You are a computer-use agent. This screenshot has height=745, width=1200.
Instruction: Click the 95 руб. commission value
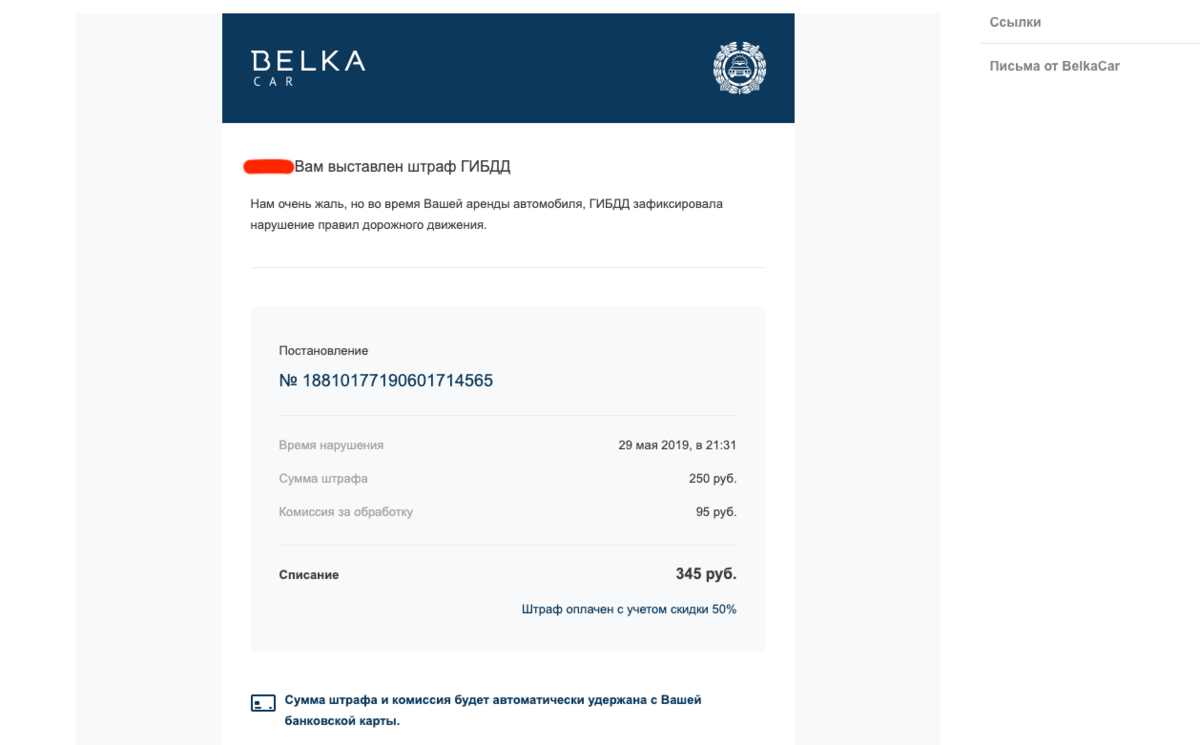(716, 512)
